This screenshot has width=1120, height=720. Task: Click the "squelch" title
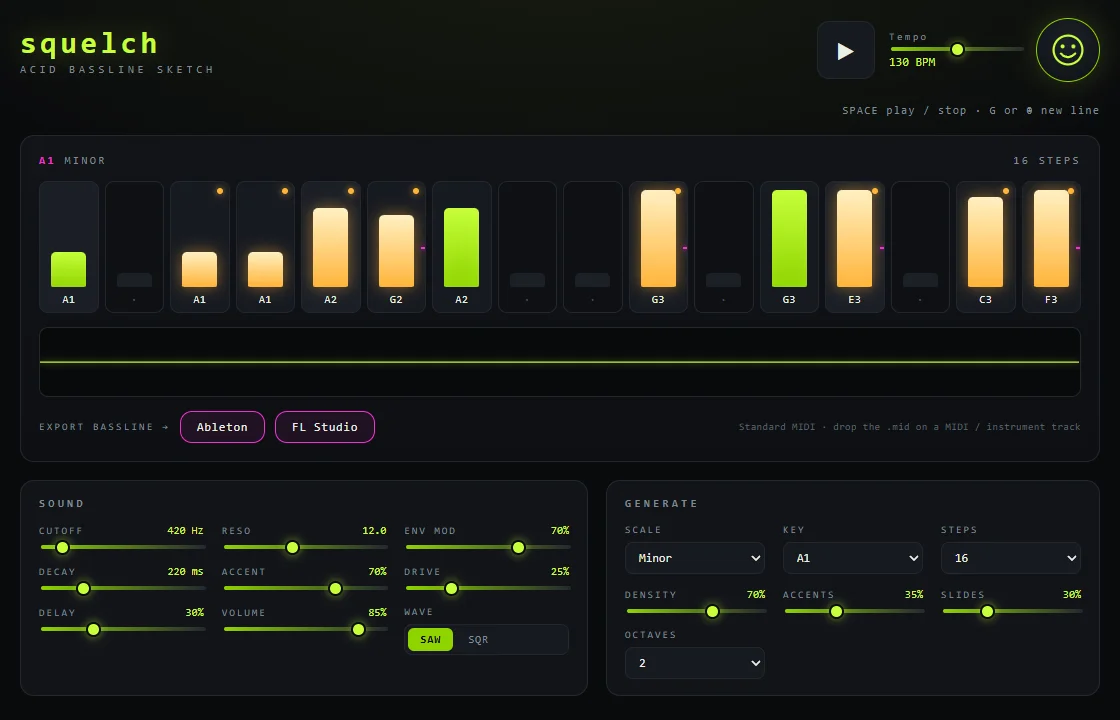pyautogui.click(x=89, y=44)
